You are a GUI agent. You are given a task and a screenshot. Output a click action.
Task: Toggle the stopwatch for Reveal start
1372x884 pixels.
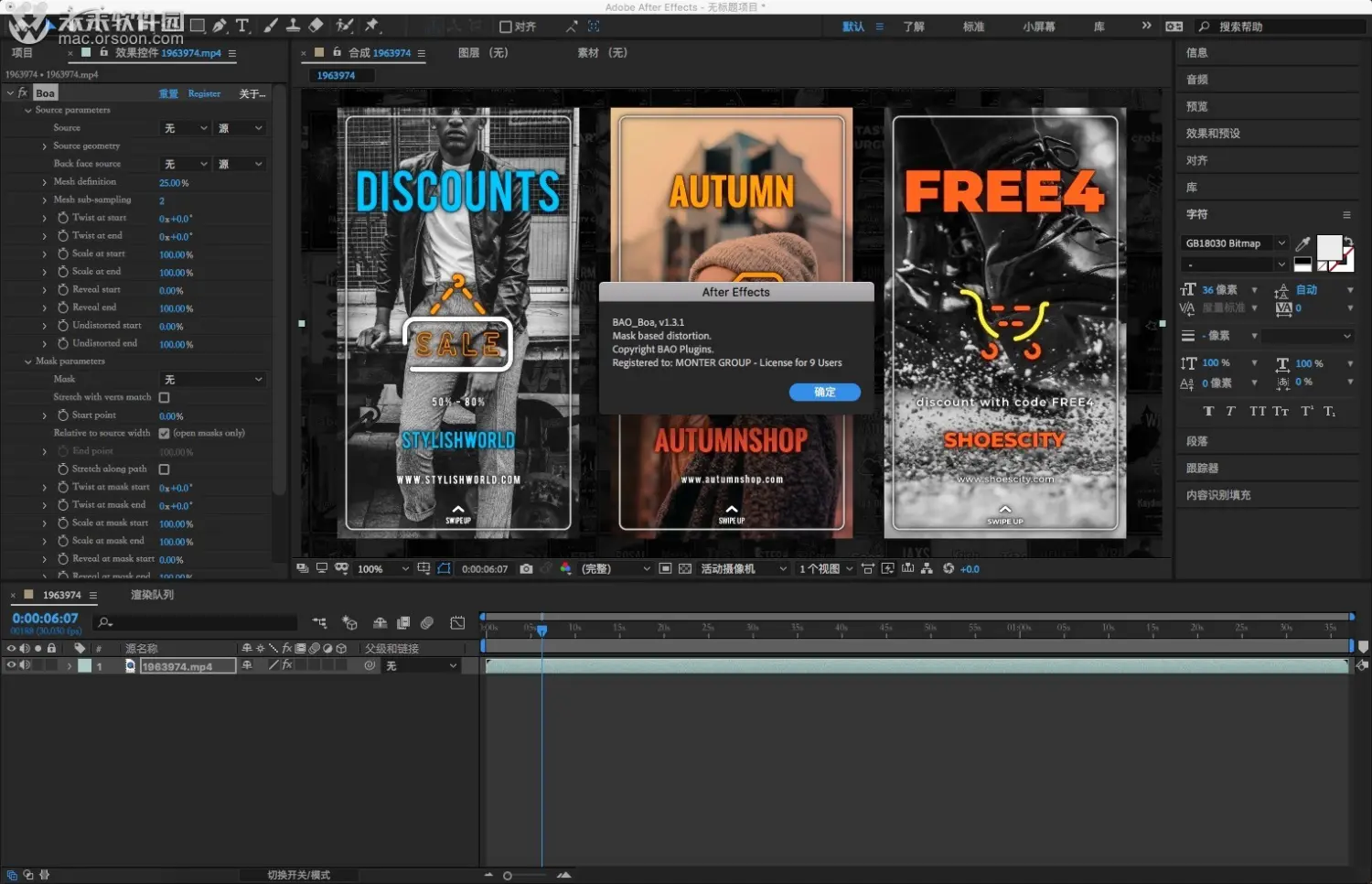click(63, 290)
